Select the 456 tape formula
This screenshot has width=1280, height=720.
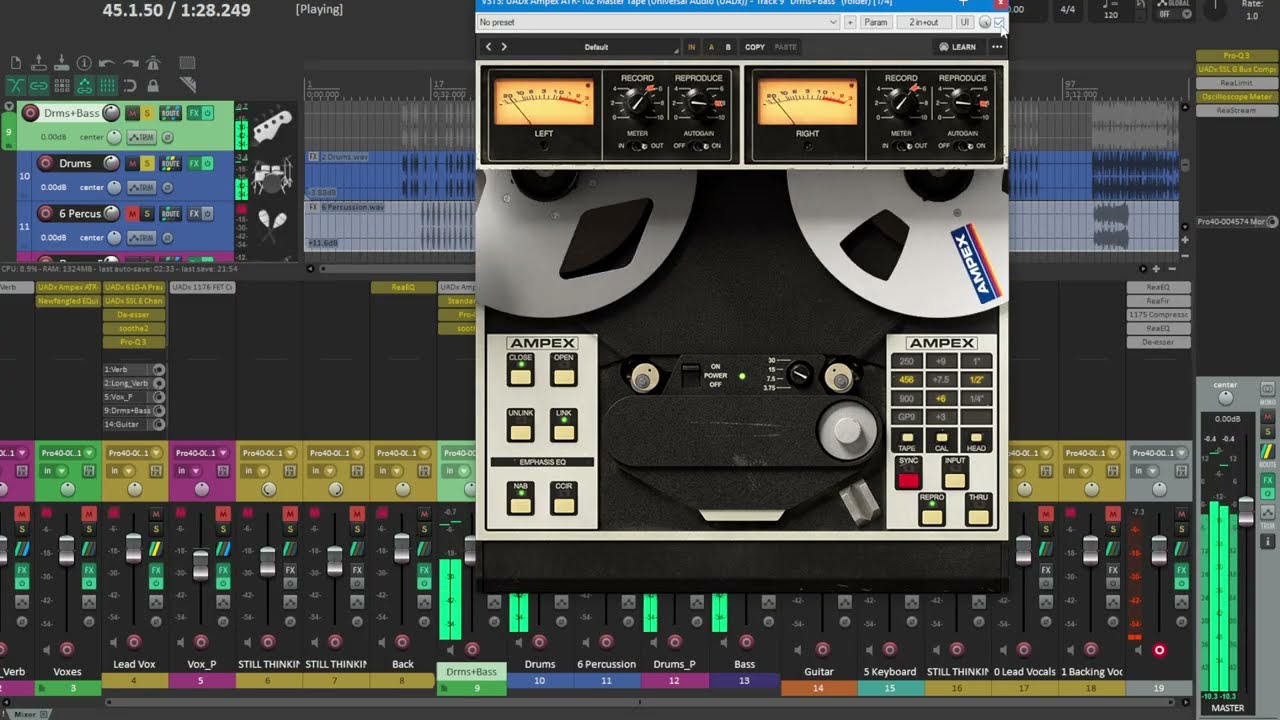click(x=906, y=380)
